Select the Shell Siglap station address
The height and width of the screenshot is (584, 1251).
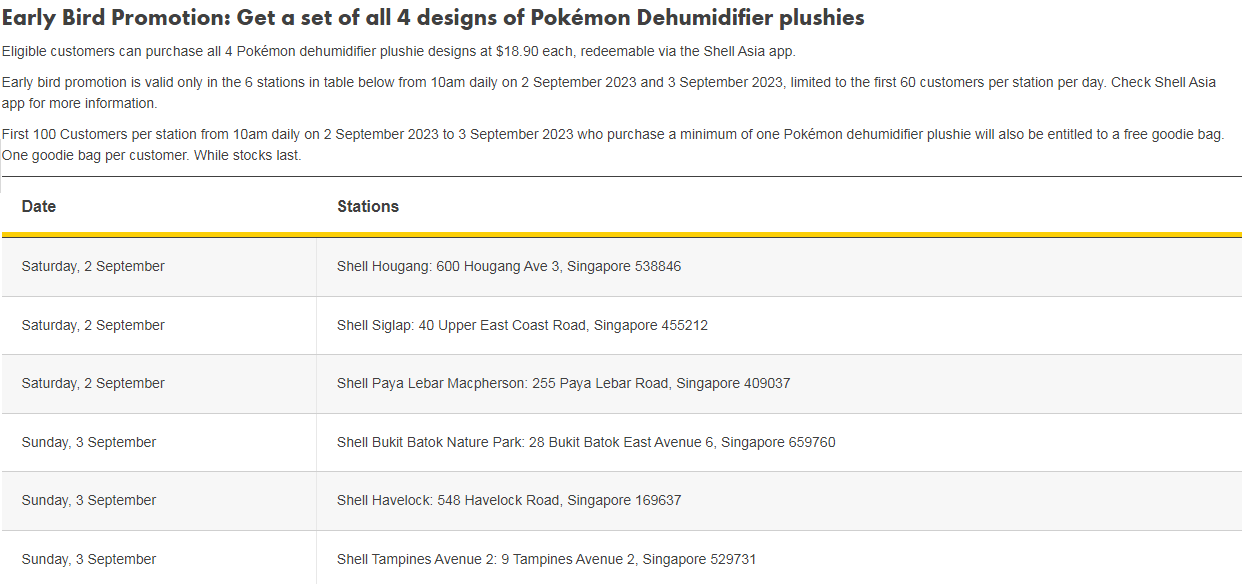pos(522,325)
